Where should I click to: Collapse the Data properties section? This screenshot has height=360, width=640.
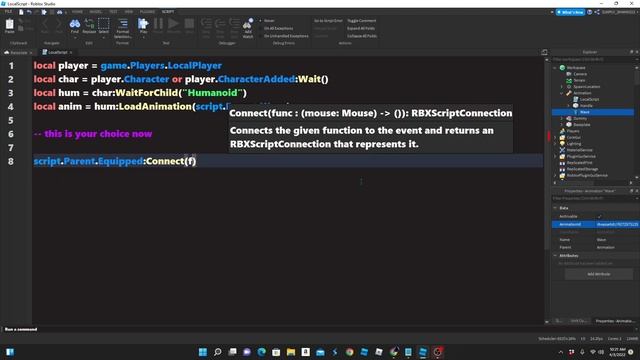[555, 208]
